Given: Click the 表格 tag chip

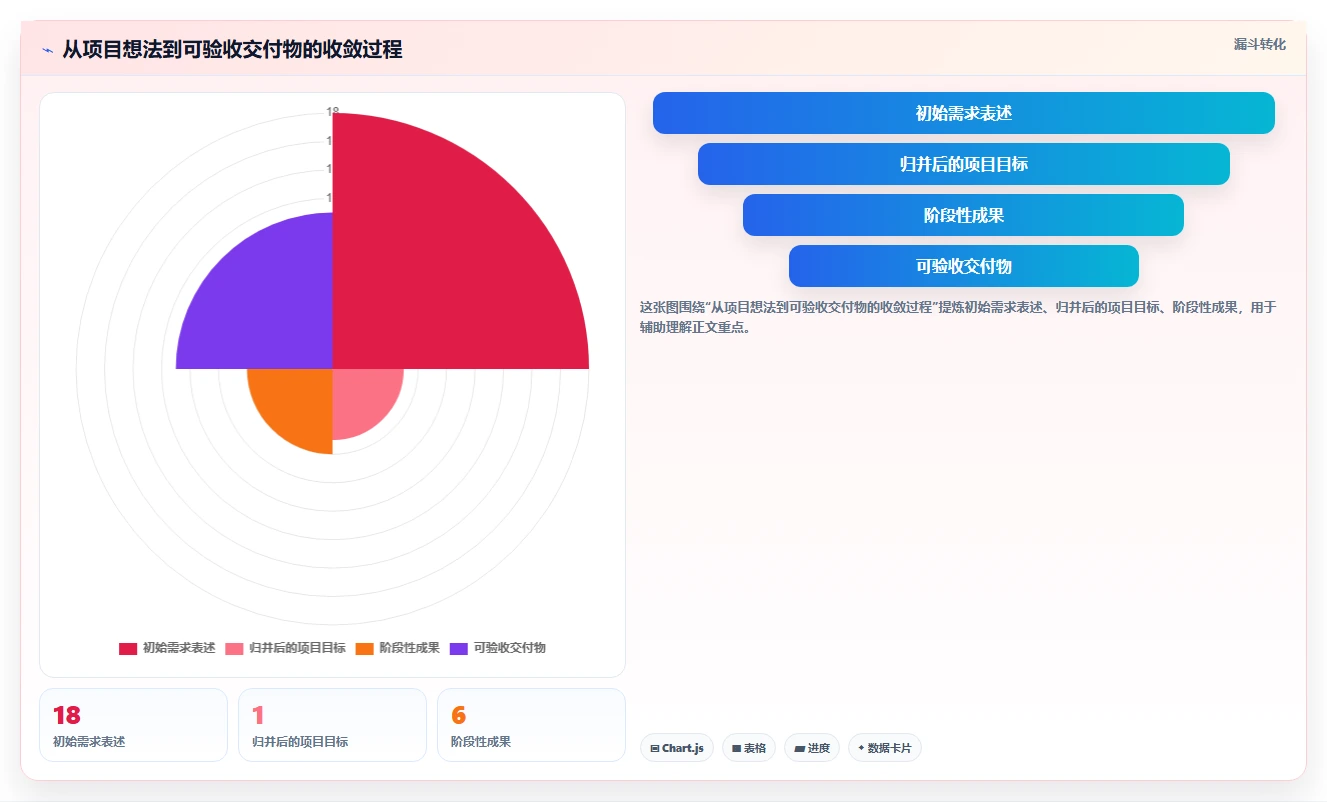Looking at the screenshot, I should [x=749, y=748].
